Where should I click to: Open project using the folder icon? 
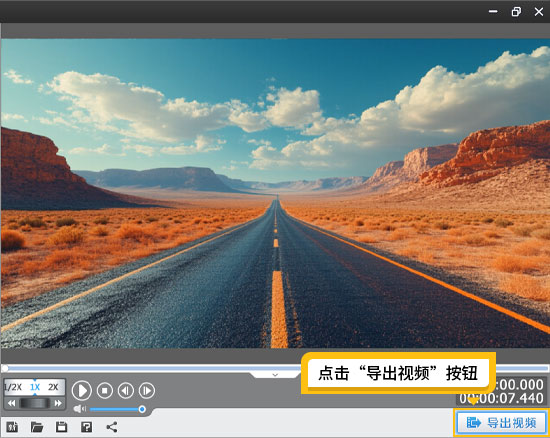tap(37, 427)
